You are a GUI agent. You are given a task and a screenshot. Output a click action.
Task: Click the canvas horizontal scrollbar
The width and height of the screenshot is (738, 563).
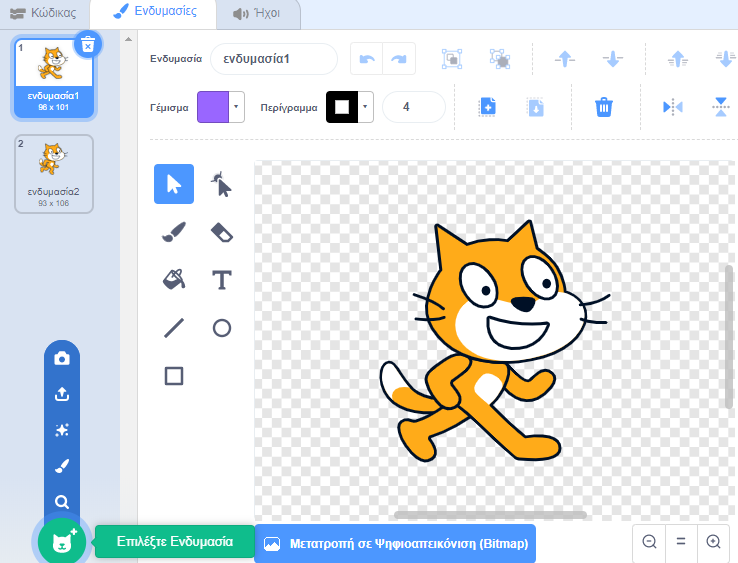pyautogui.click(x=490, y=515)
